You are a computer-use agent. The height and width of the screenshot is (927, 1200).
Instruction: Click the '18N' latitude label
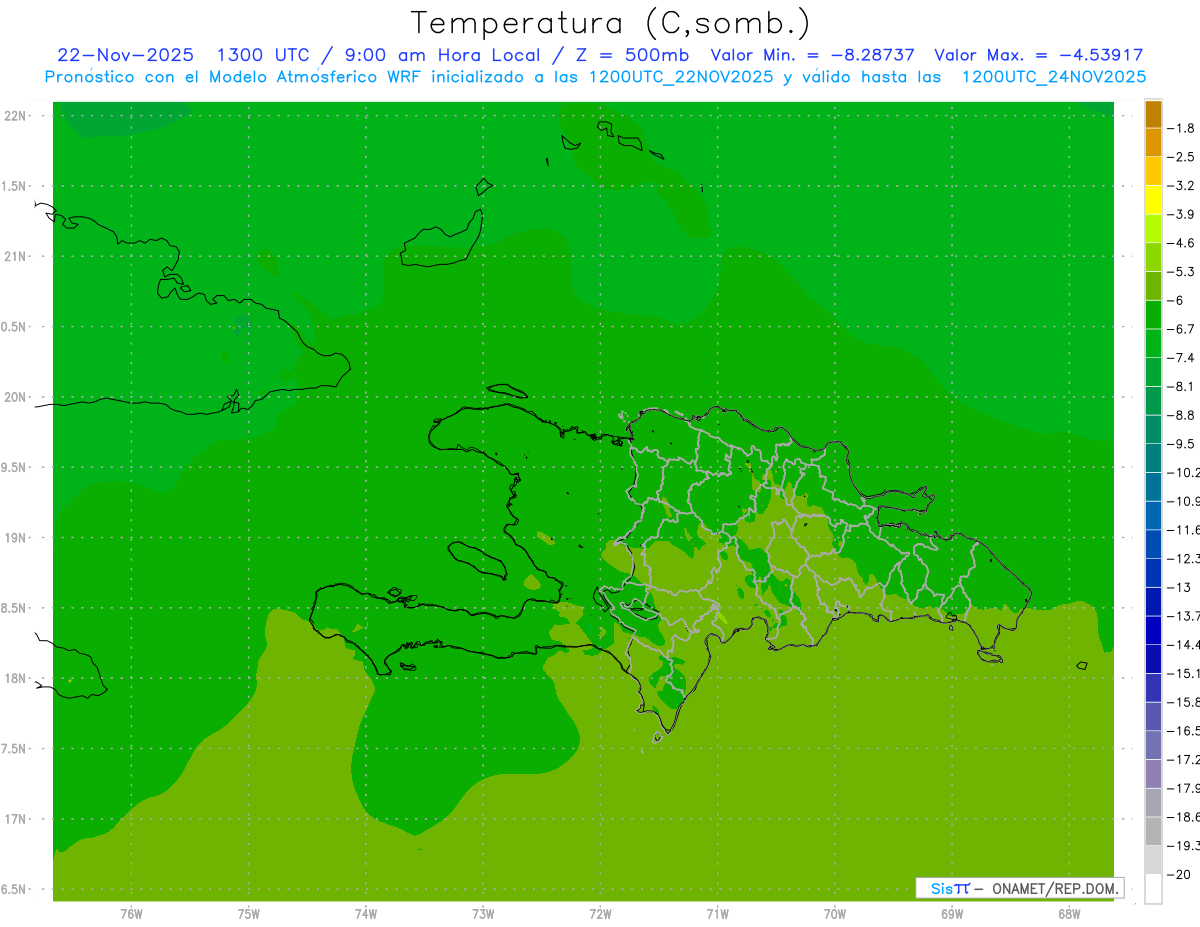[17, 678]
